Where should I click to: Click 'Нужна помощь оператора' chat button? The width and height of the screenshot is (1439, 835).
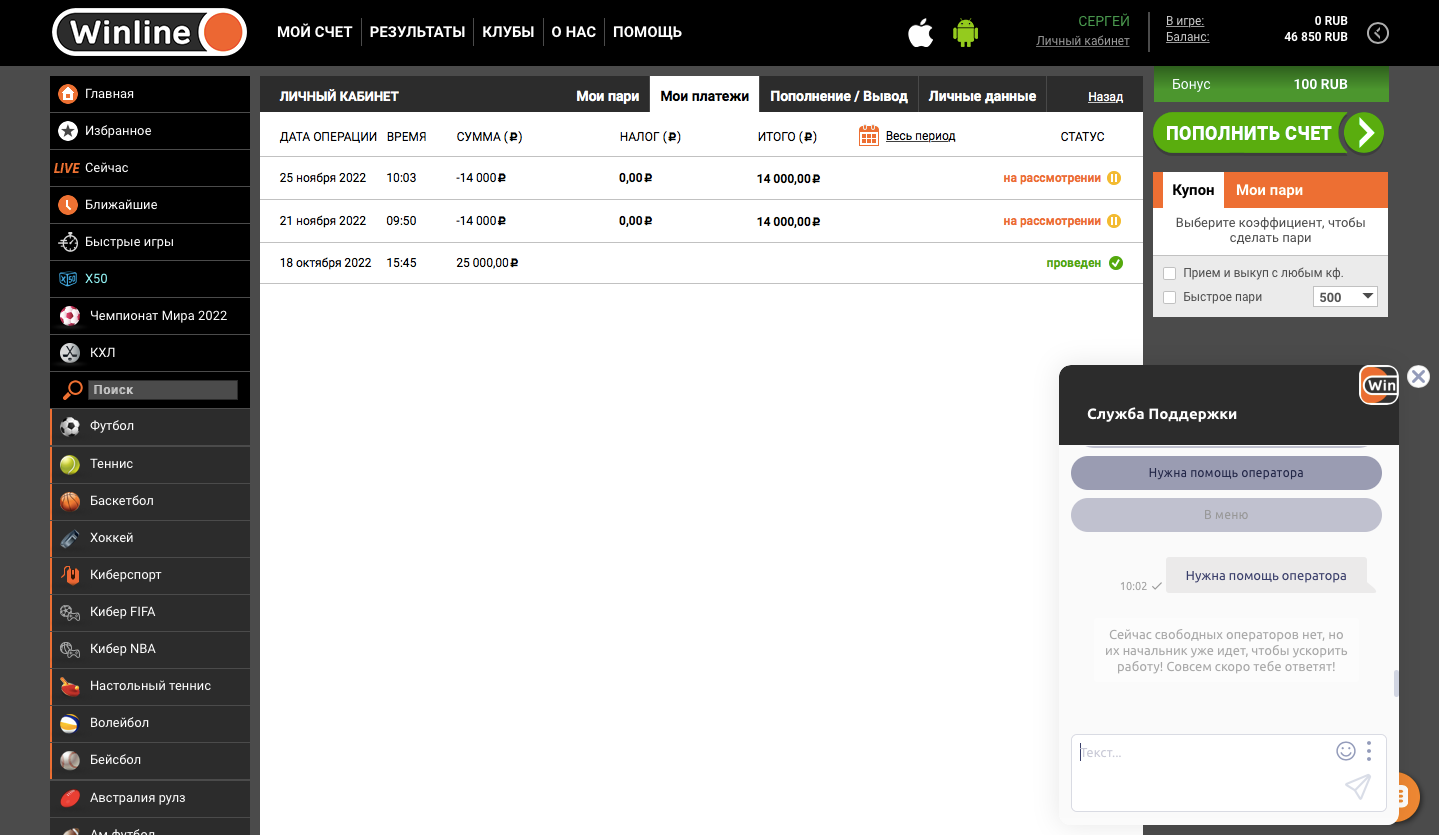(x=1225, y=473)
